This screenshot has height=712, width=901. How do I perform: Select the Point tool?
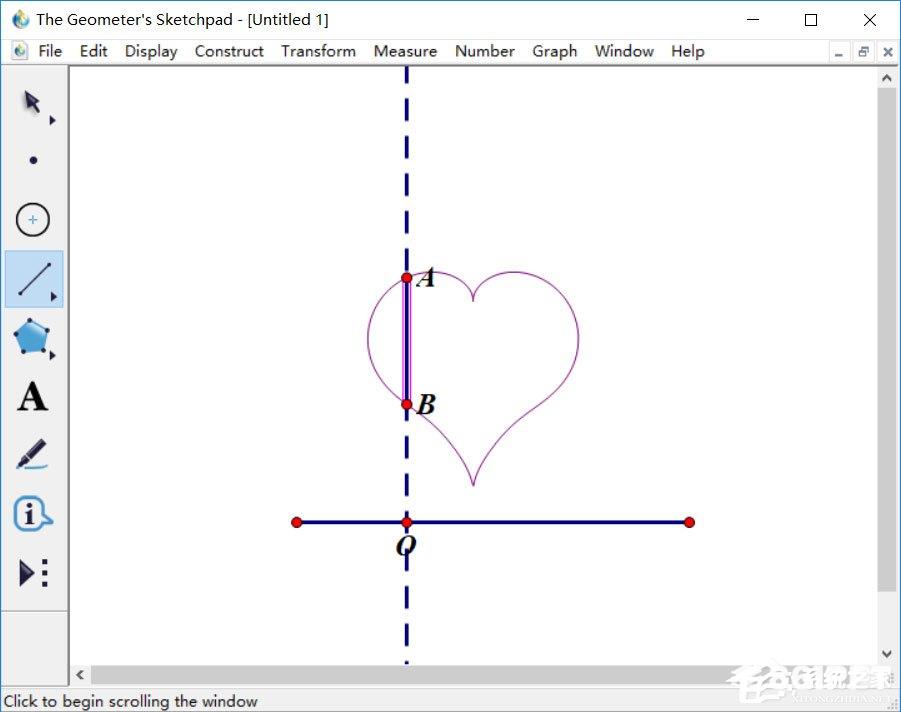click(33, 160)
